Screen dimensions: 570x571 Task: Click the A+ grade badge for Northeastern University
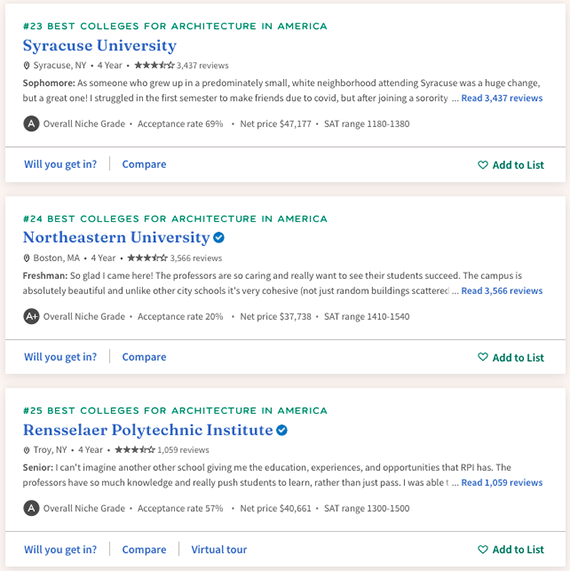(31, 316)
